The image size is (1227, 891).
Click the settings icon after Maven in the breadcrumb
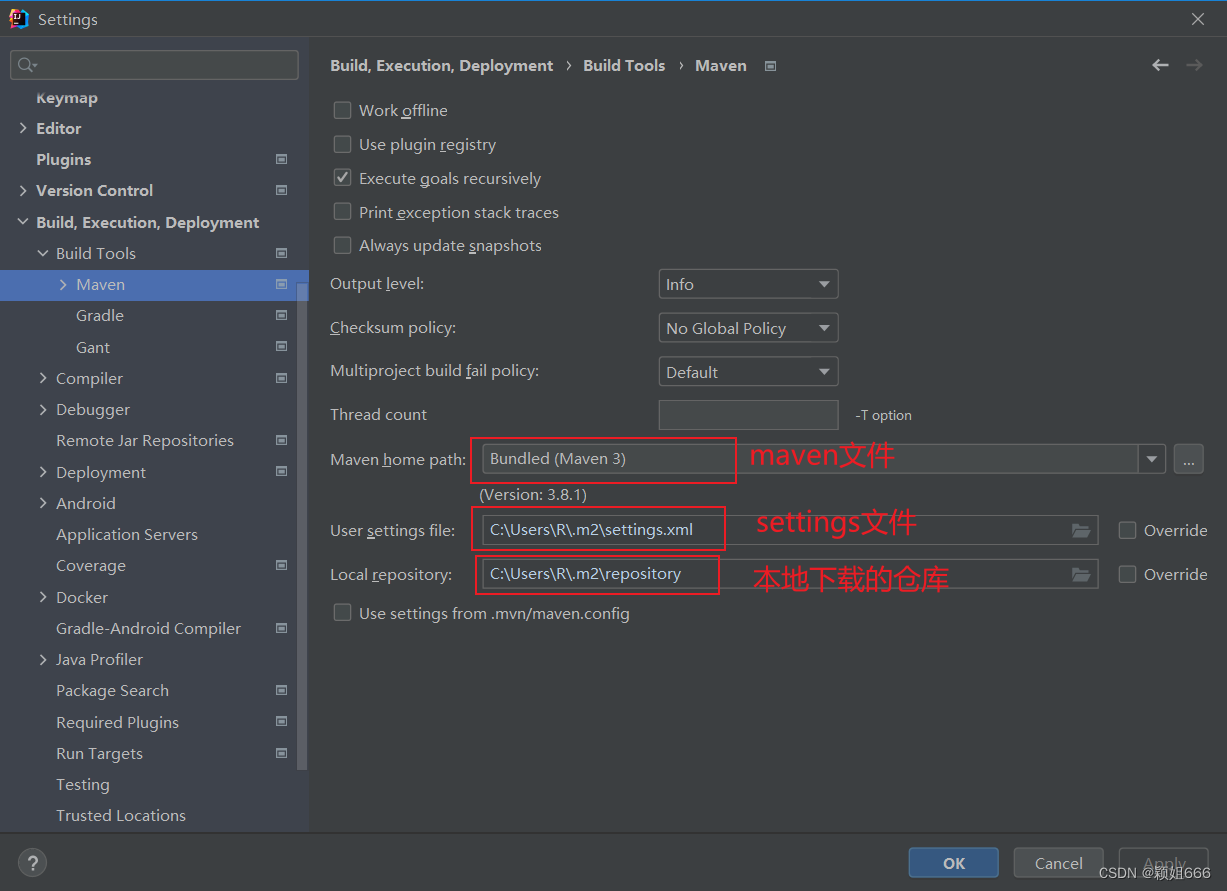769,65
